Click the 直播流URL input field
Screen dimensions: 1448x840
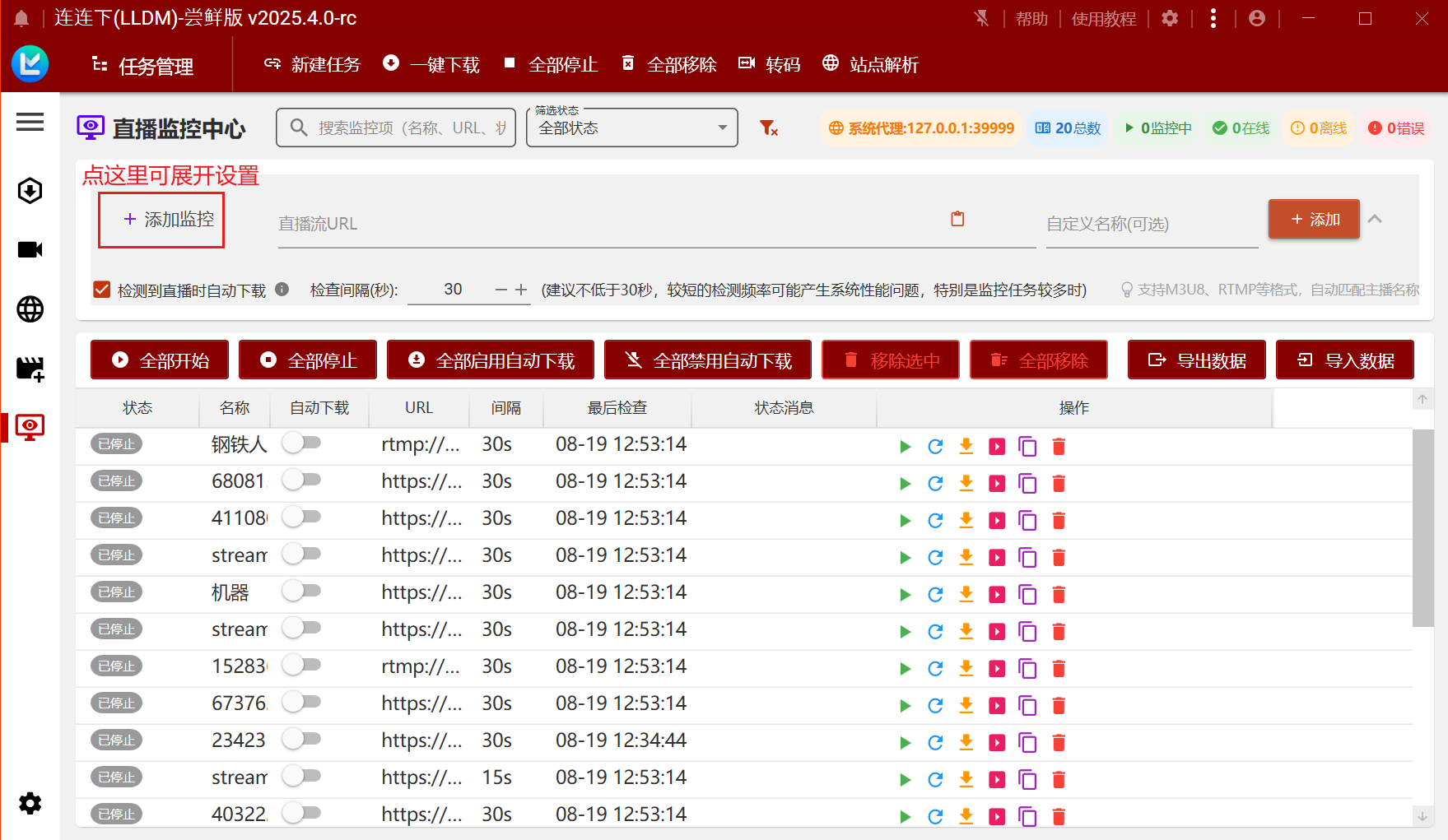click(x=609, y=224)
